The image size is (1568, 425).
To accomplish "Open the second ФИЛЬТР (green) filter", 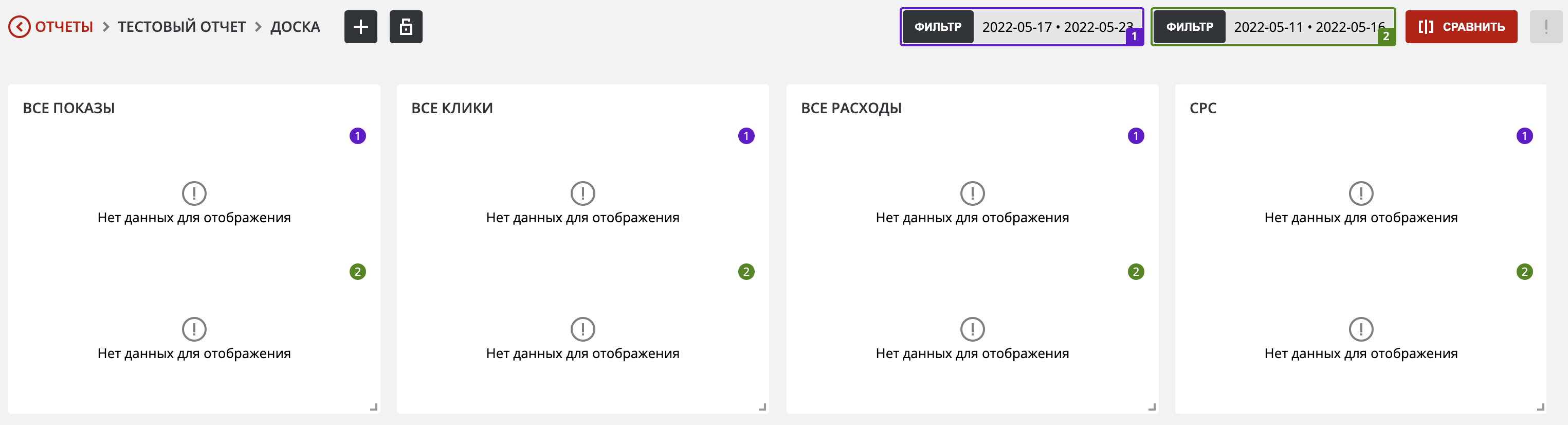I will 1190,27.
